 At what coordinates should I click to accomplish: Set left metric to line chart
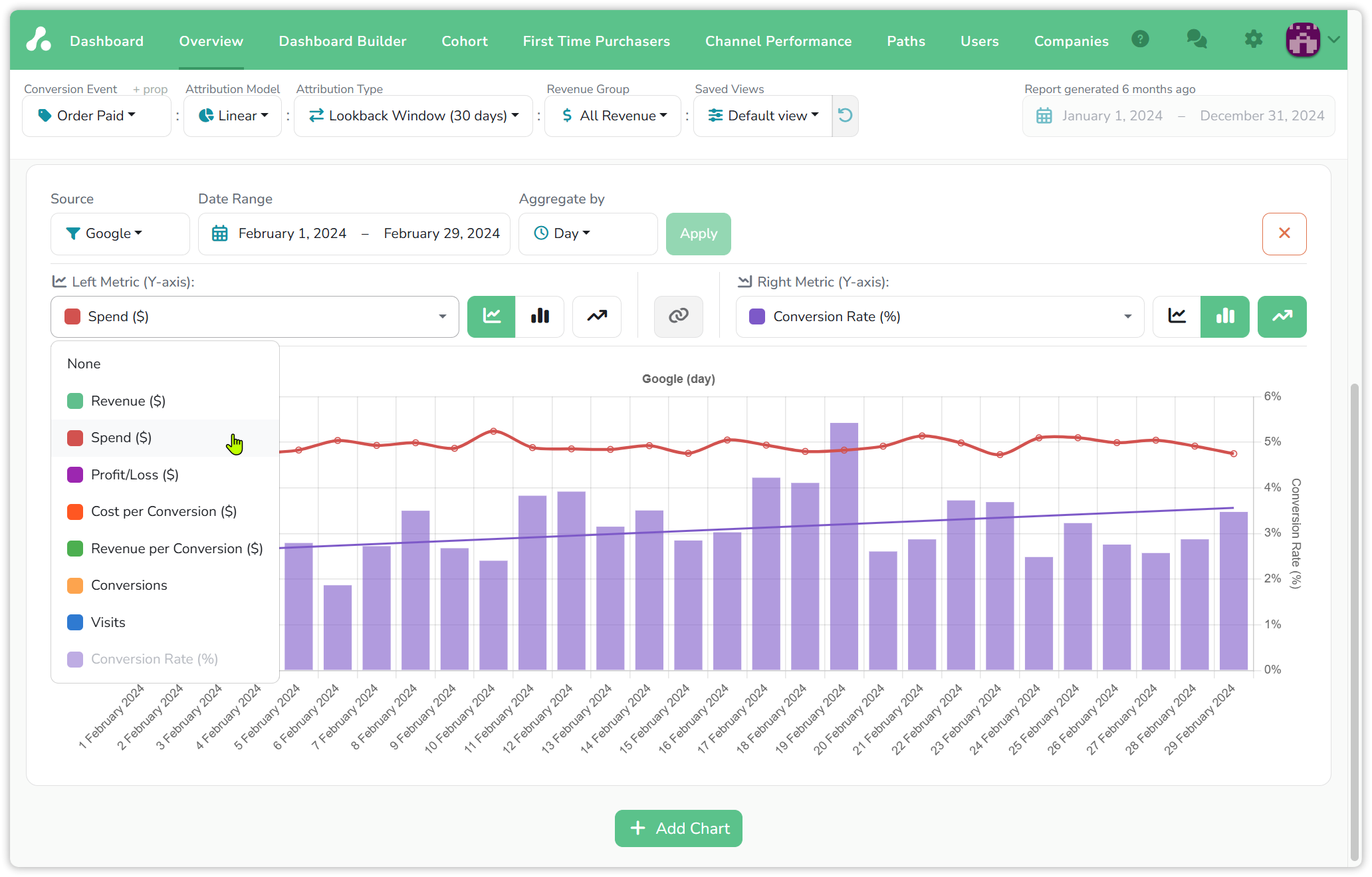(491, 316)
